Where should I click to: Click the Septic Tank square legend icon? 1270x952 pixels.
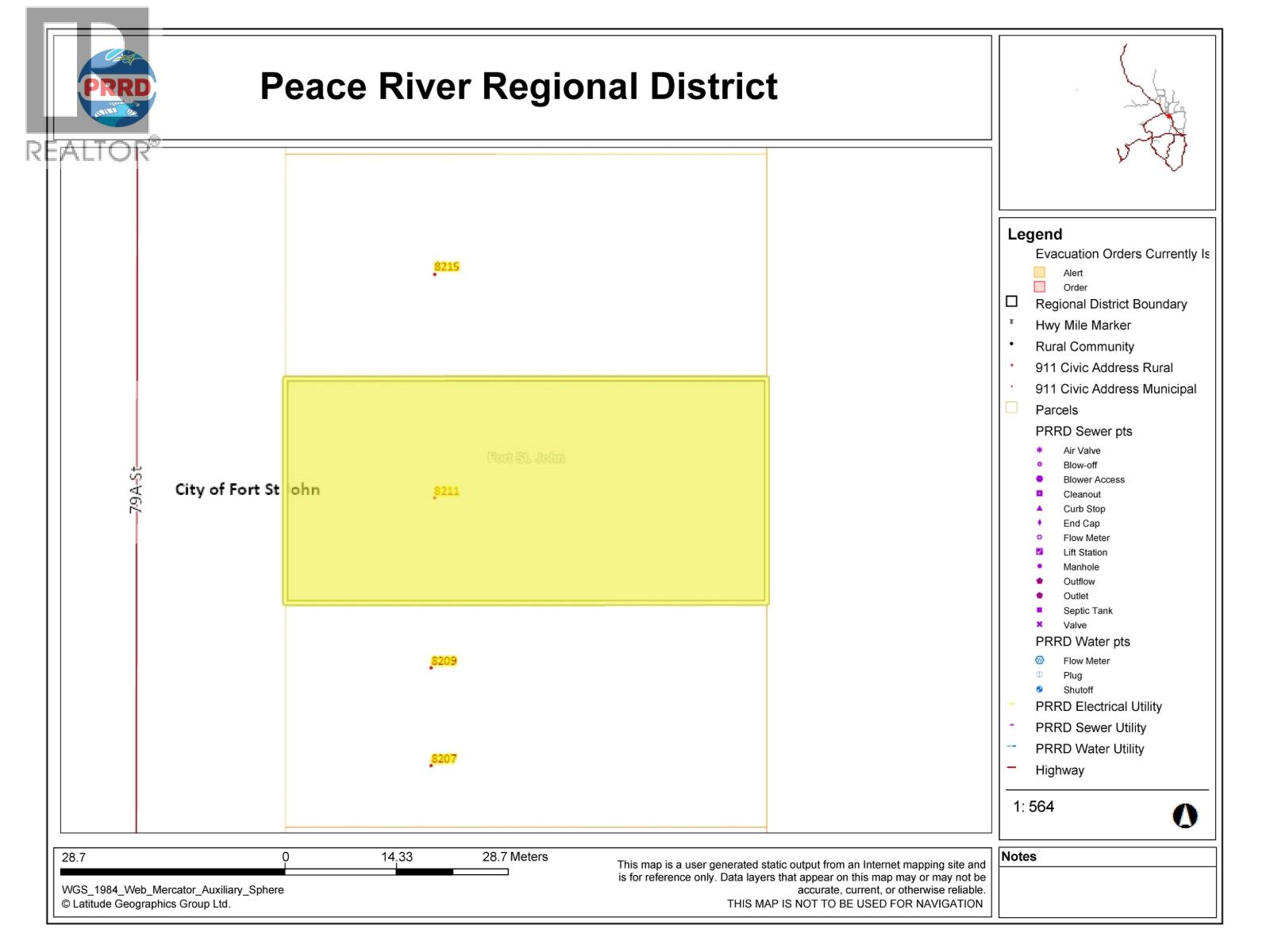1039,610
